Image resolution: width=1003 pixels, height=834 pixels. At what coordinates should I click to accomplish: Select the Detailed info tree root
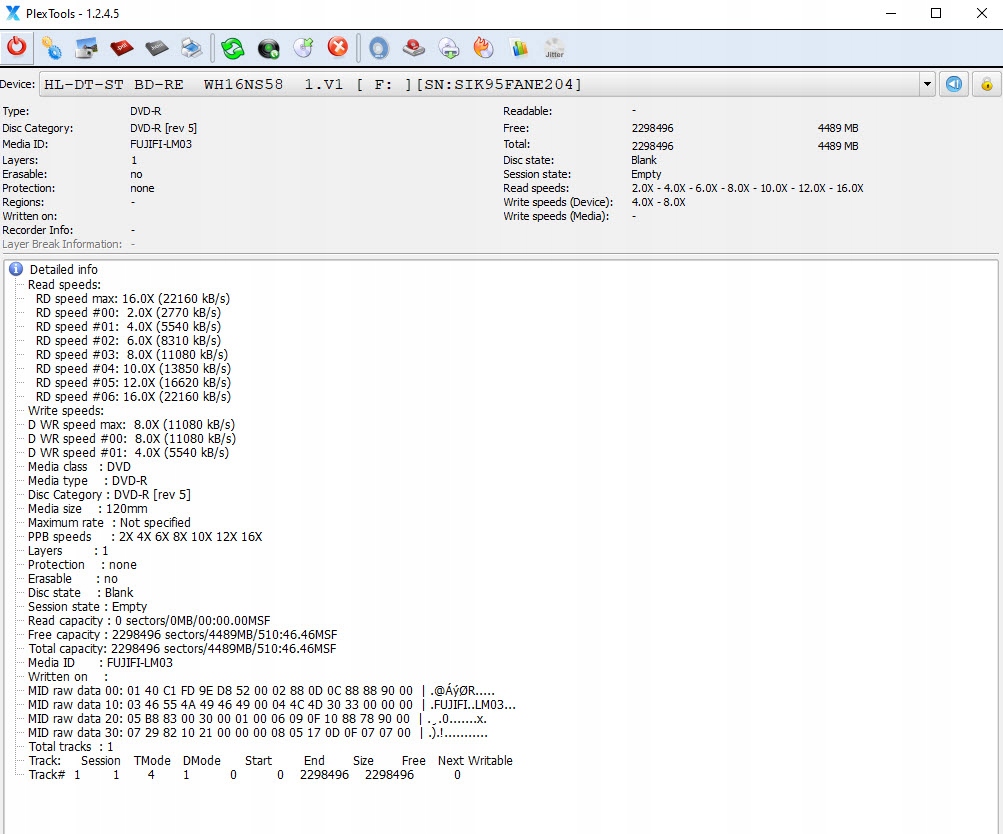click(x=63, y=270)
